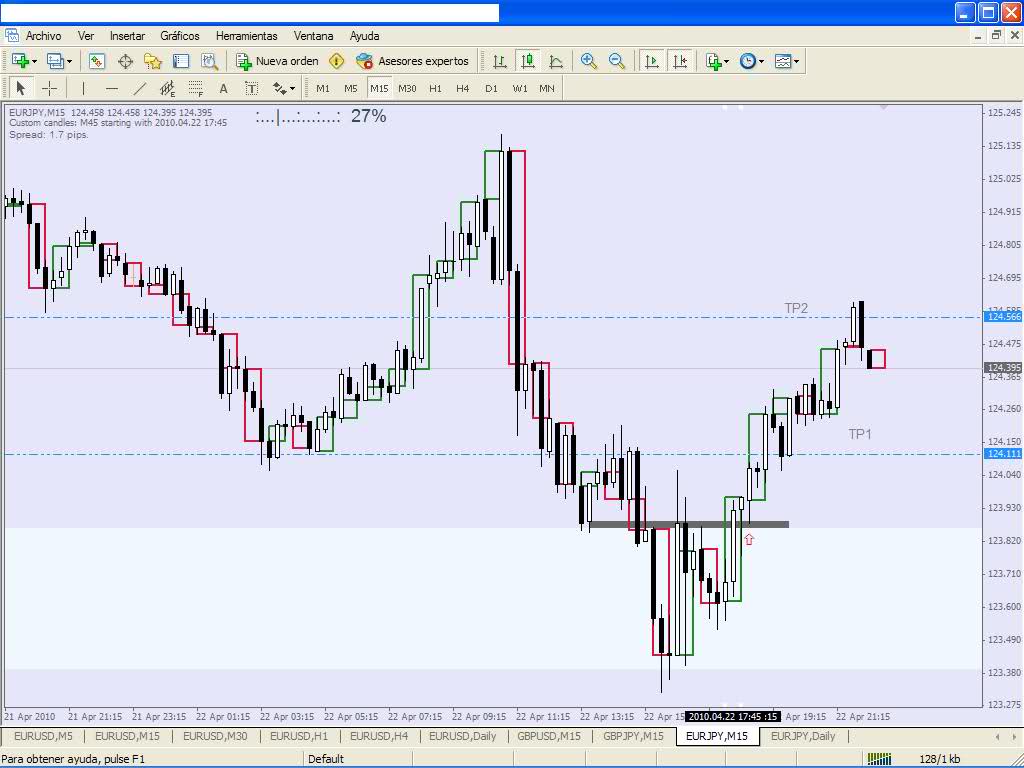Set chart period to MN
The height and width of the screenshot is (768, 1024).
coord(547,88)
